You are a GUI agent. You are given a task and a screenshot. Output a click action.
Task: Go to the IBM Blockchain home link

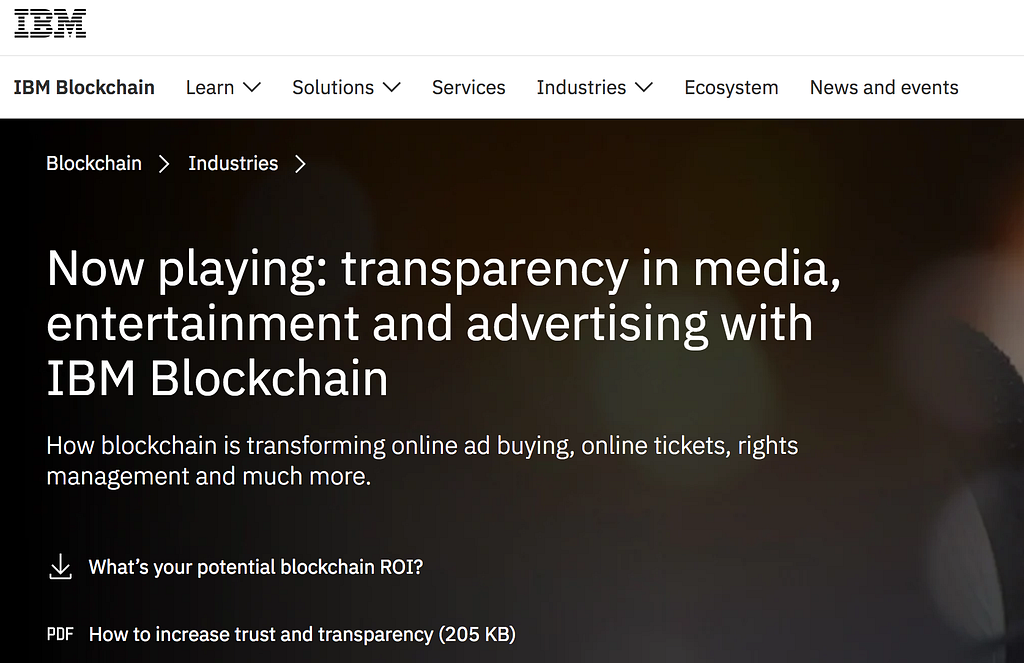[84, 88]
